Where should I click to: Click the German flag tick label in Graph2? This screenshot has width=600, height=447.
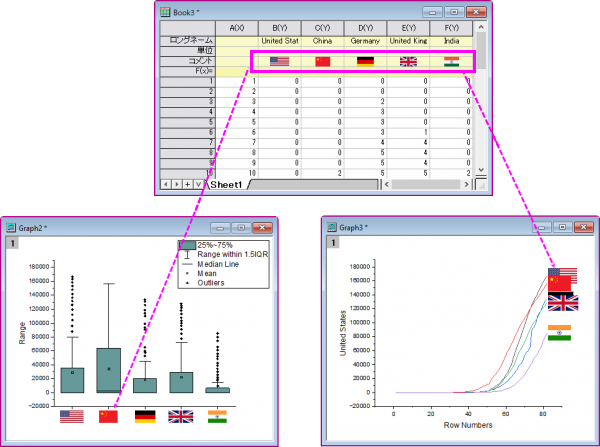coord(145,416)
